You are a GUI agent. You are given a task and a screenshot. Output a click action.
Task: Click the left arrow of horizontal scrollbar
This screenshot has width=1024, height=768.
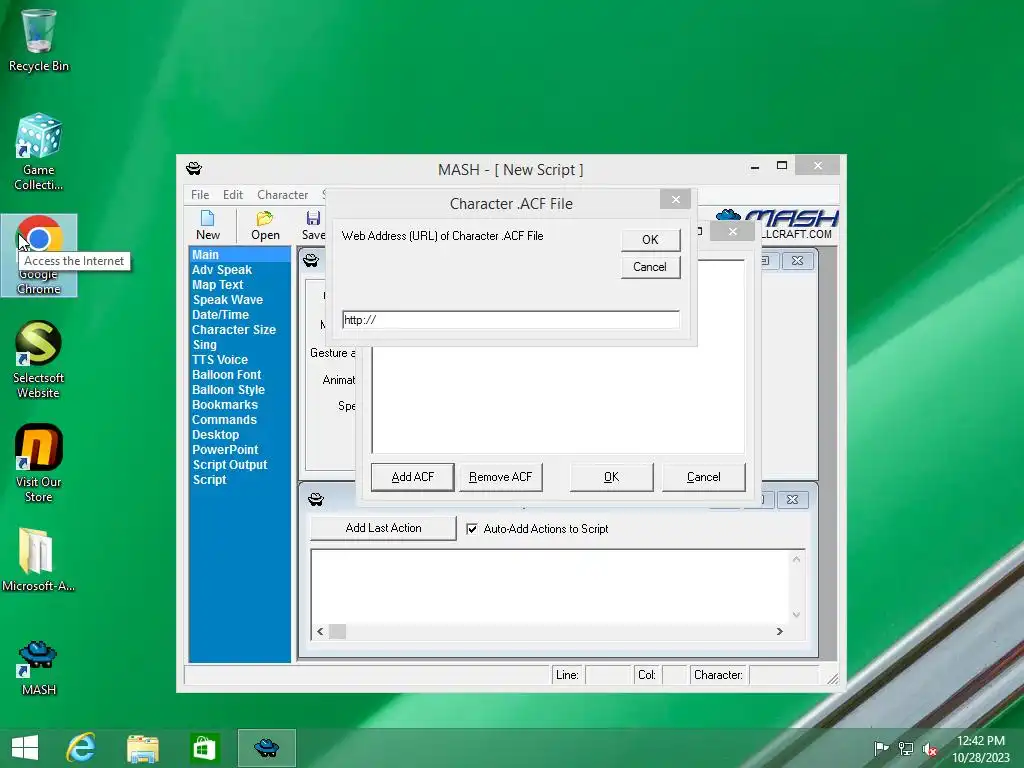point(320,632)
